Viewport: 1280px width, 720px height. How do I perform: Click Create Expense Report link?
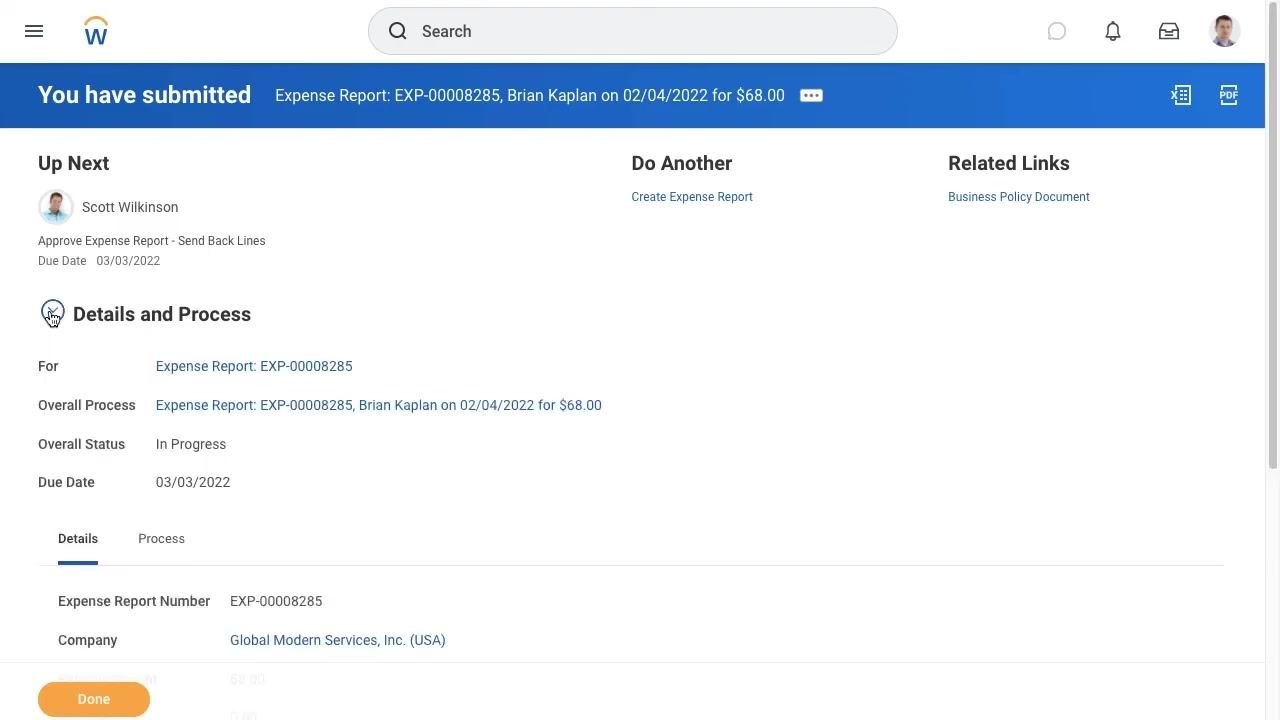coord(692,197)
